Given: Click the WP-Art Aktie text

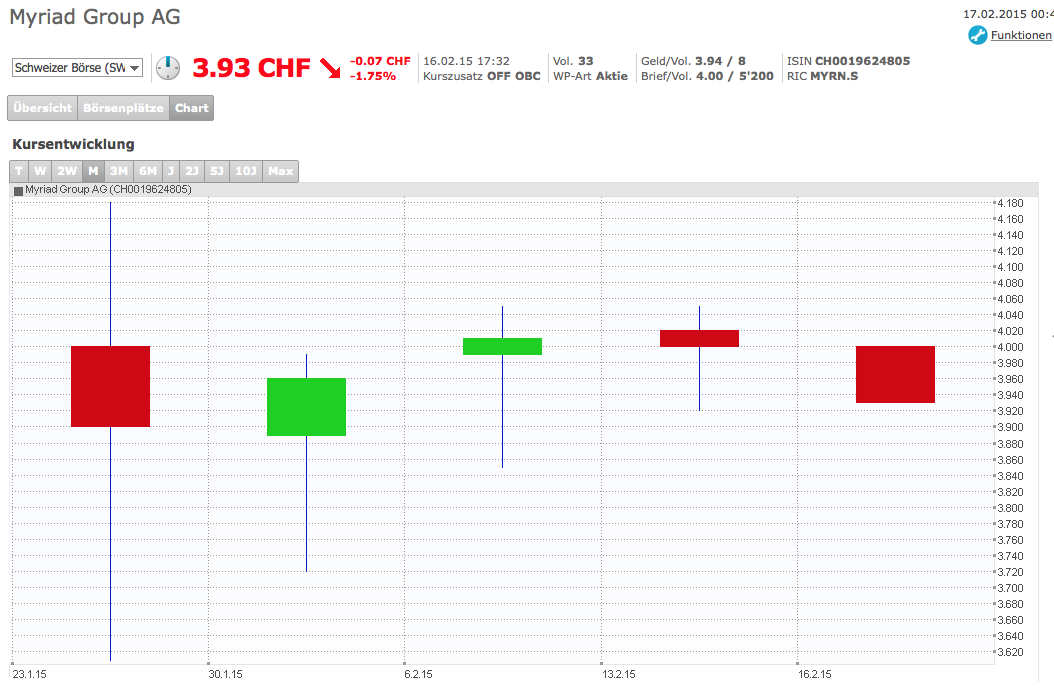Looking at the screenshot, I should point(590,76).
